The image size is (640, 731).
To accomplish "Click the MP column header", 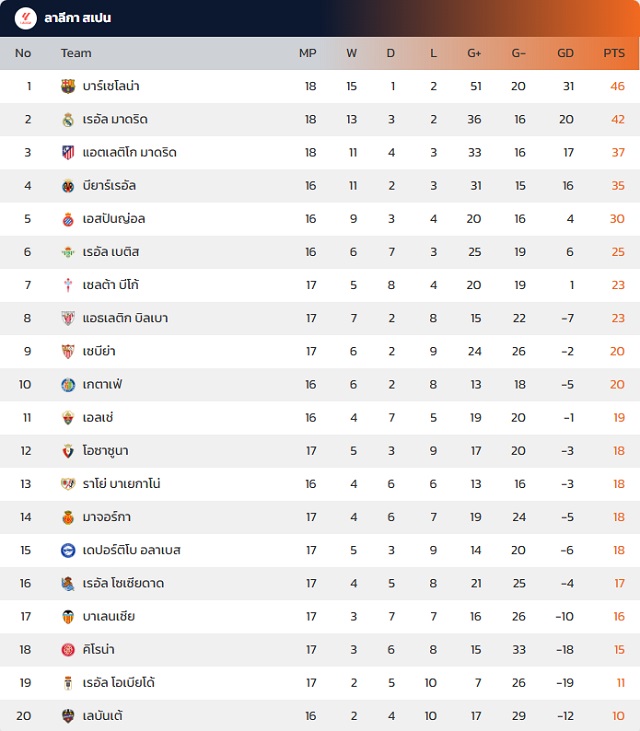I will point(308,53).
